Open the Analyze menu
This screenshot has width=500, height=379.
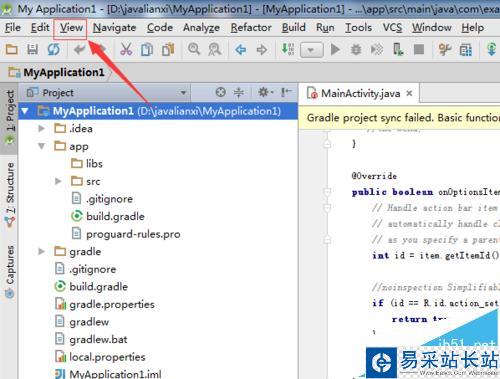click(x=201, y=28)
